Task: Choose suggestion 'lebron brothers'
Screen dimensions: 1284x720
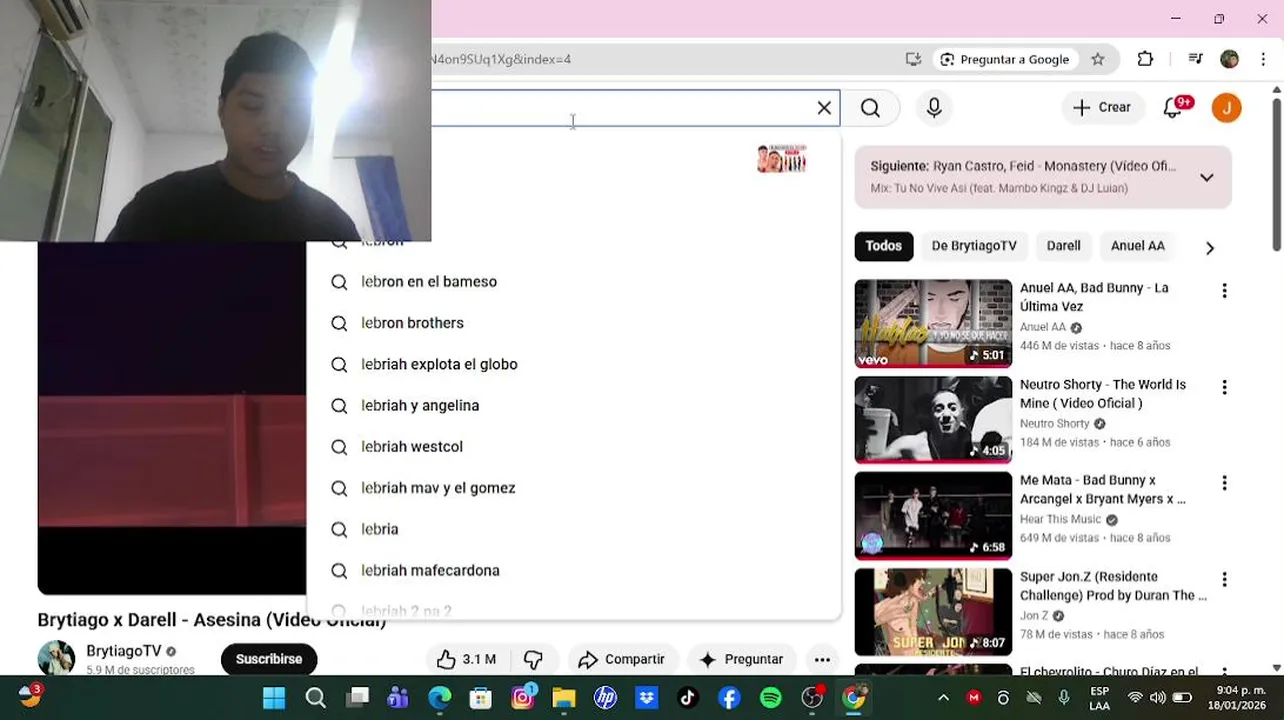Action: pos(574,323)
